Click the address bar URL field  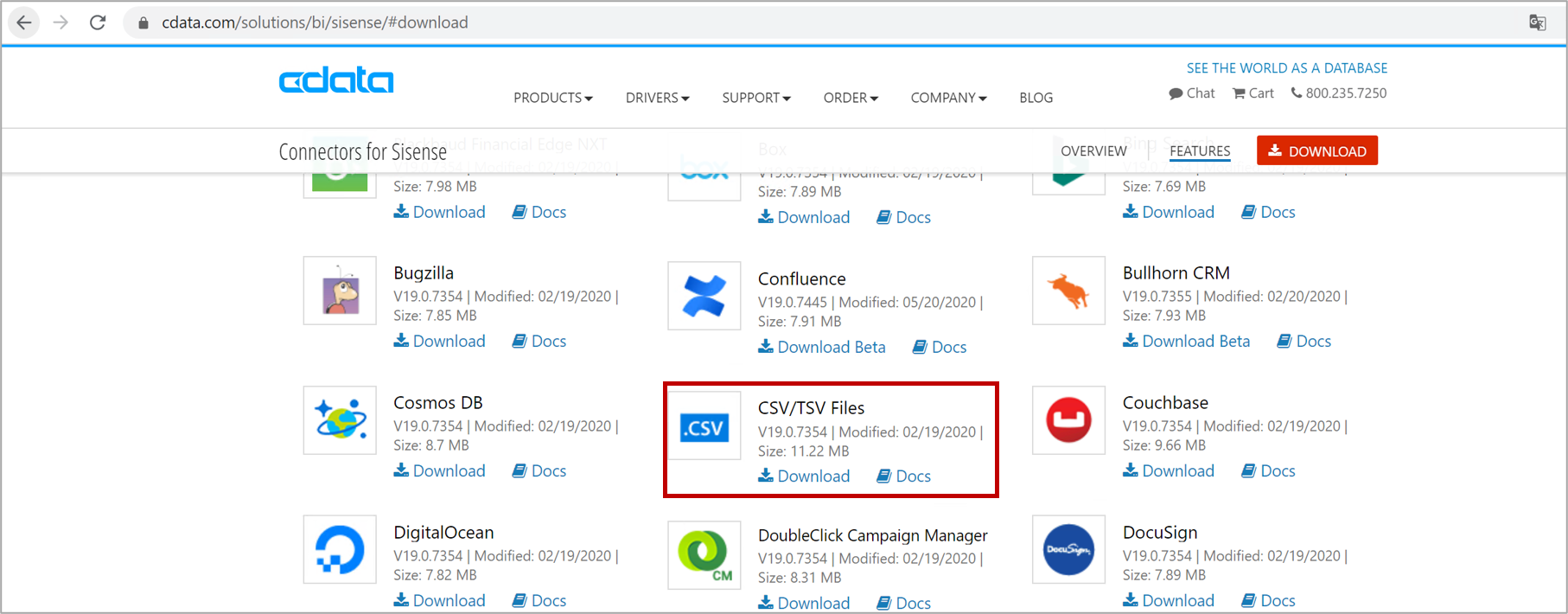click(315, 22)
